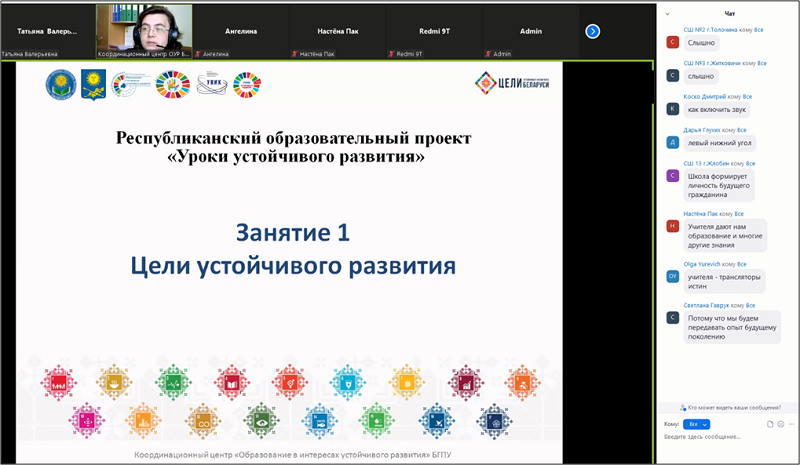The width and height of the screenshot is (800, 465).
Task: Click the red avatar of СШ №2 г.Толочина
Action: click(672, 42)
